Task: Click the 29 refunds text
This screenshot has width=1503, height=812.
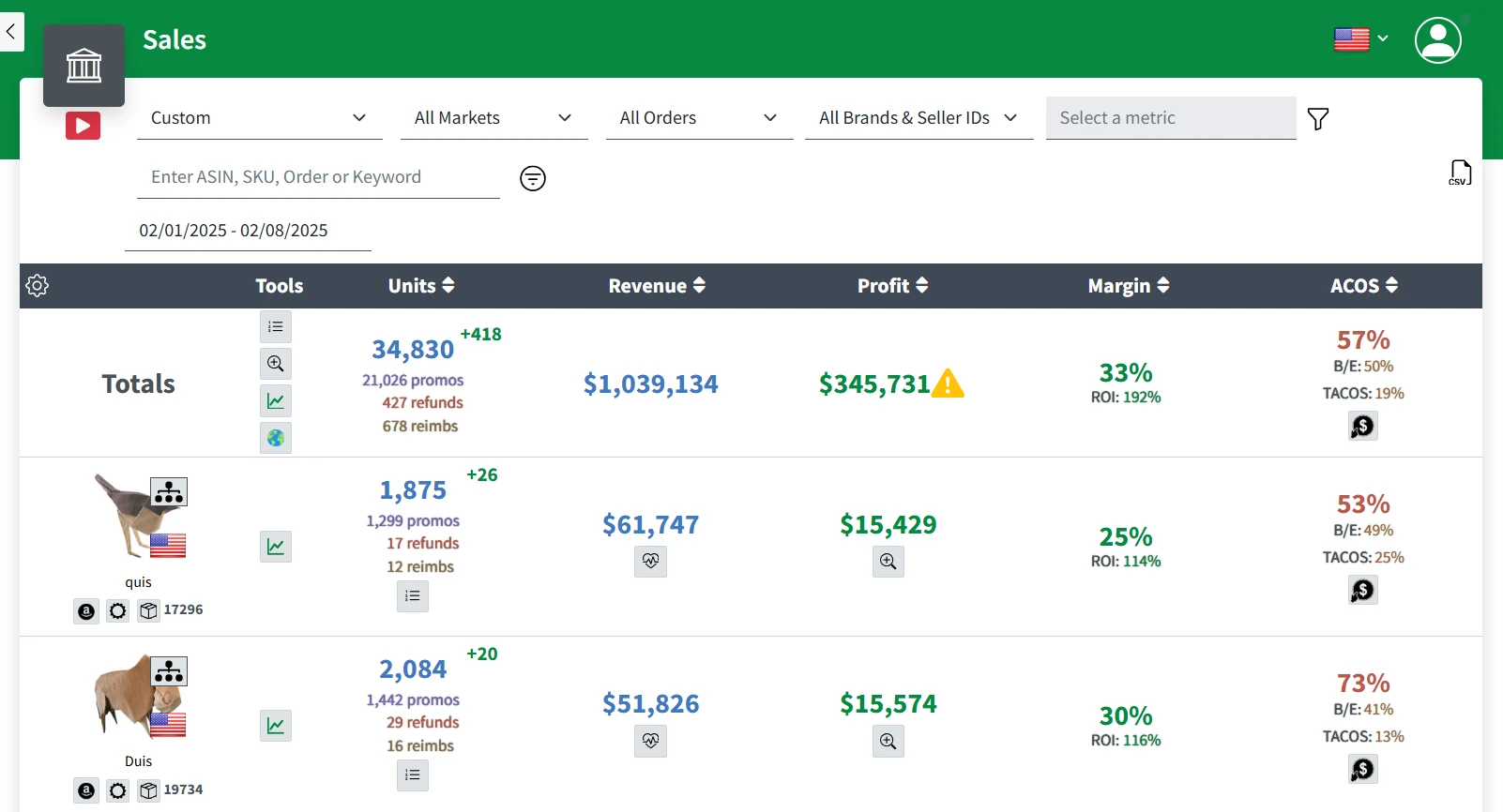Action: tap(423, 722)
